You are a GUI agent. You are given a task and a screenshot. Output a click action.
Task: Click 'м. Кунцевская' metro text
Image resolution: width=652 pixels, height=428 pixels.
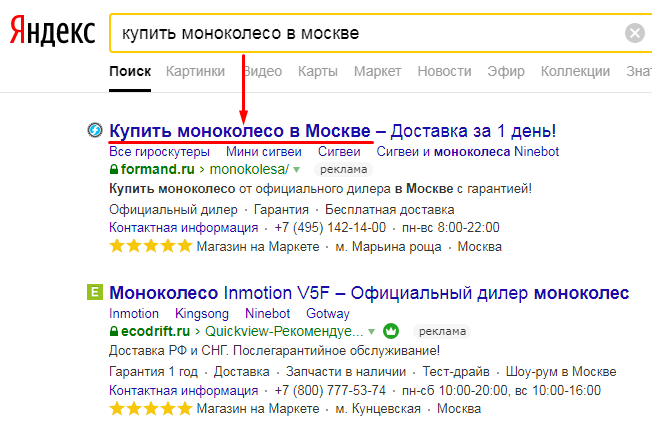tap(378, 408)
